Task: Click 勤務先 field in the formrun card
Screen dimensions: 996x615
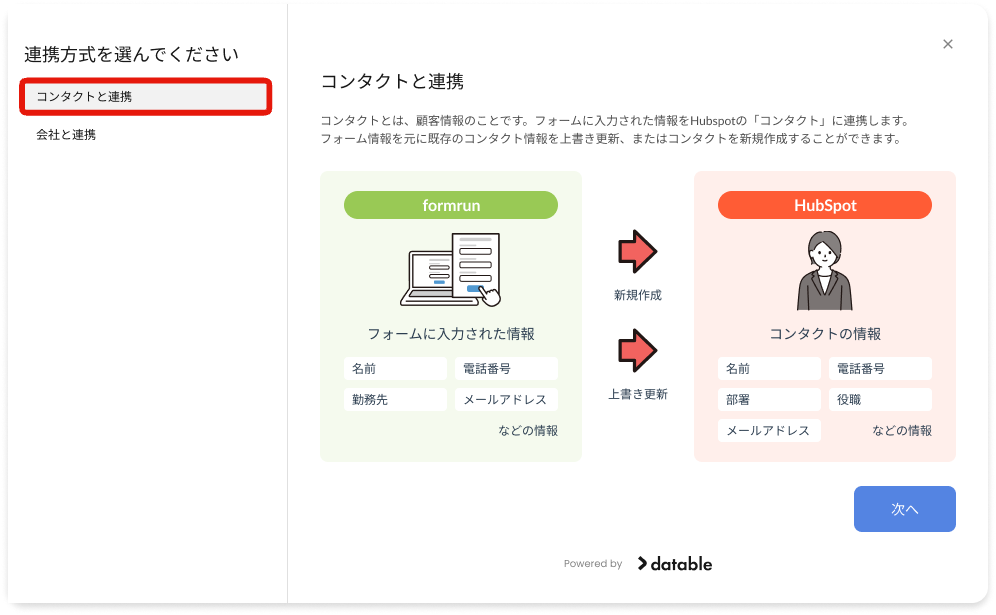Action: tap(396, 400)
